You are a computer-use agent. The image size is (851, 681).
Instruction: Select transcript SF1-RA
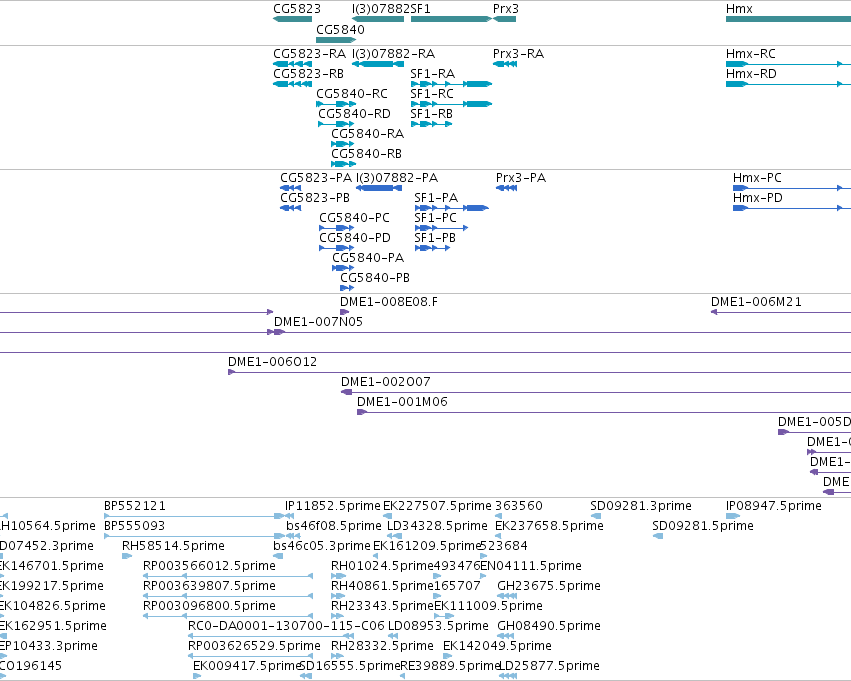point(433,74)
